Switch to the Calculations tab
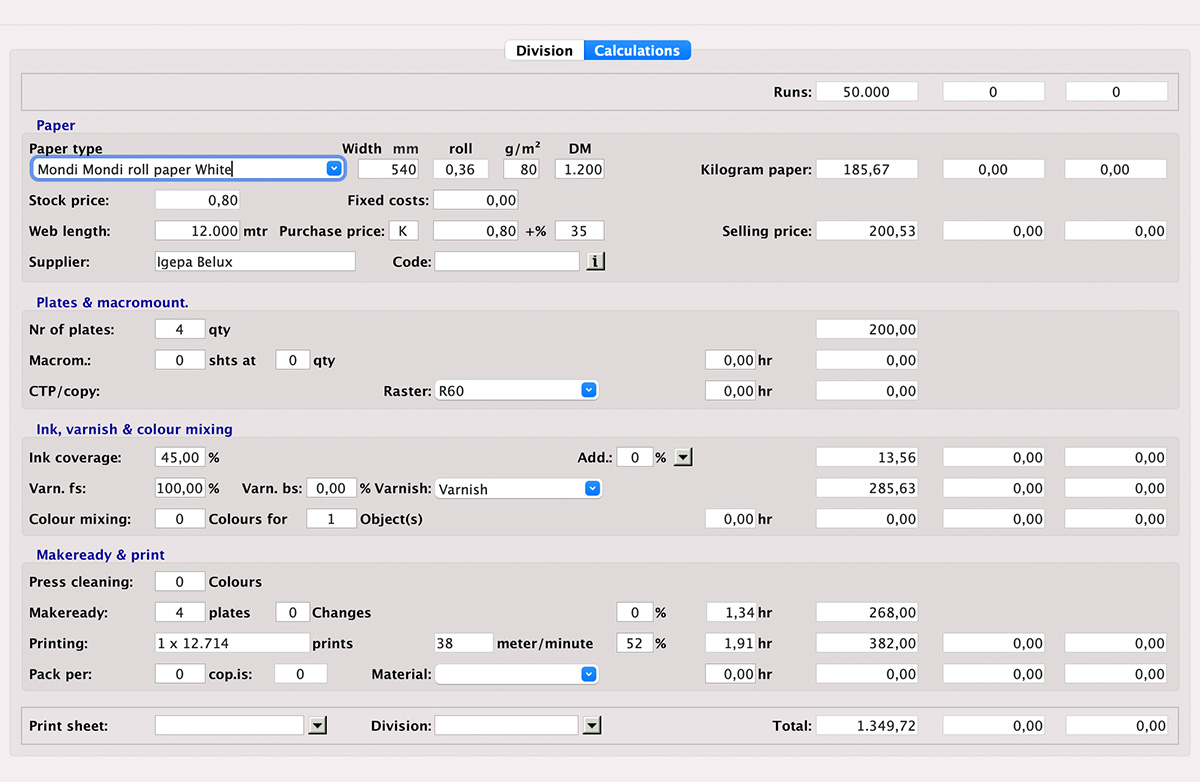 tap(637, 49)
